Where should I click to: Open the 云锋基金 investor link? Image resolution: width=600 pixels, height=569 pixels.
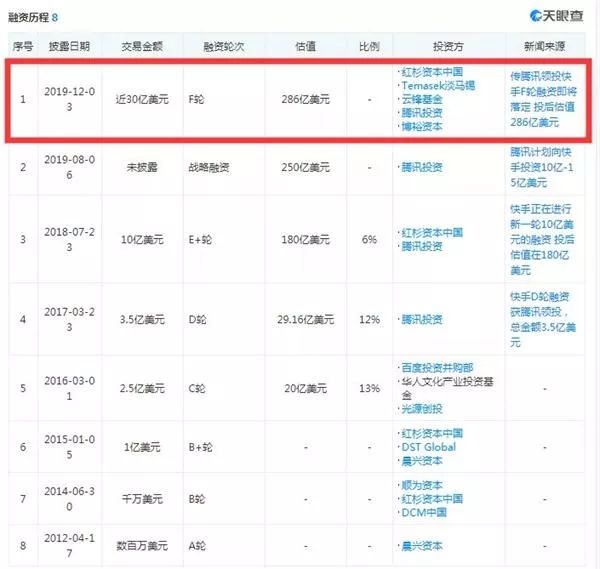tap(422, 99)
